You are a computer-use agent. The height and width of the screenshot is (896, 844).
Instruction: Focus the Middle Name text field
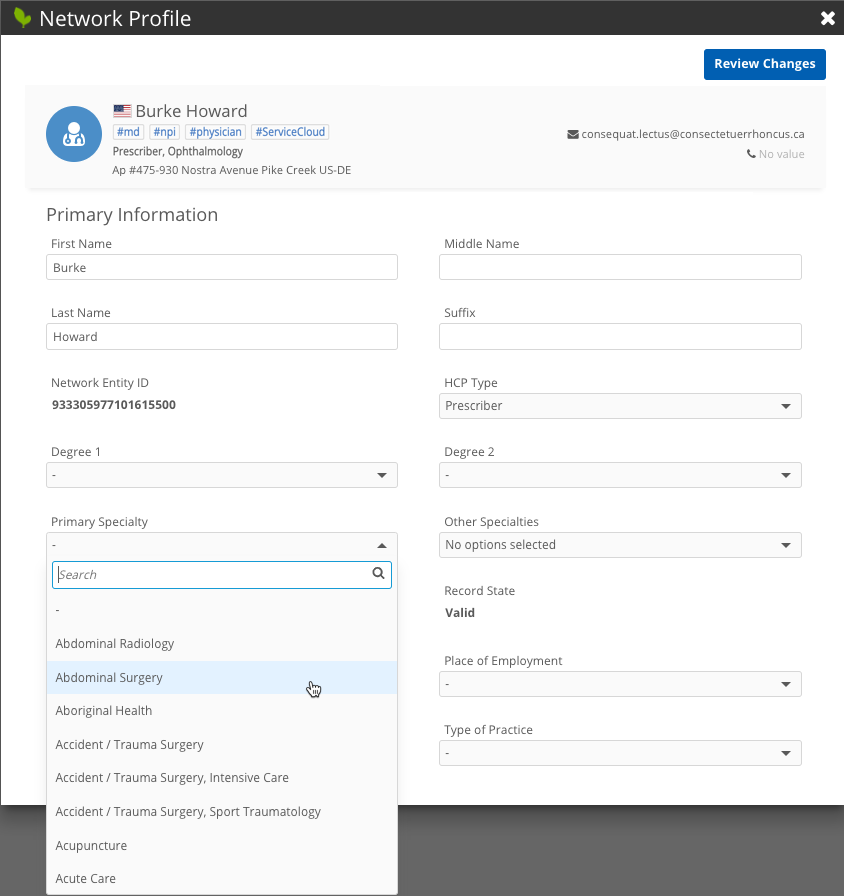620,267
